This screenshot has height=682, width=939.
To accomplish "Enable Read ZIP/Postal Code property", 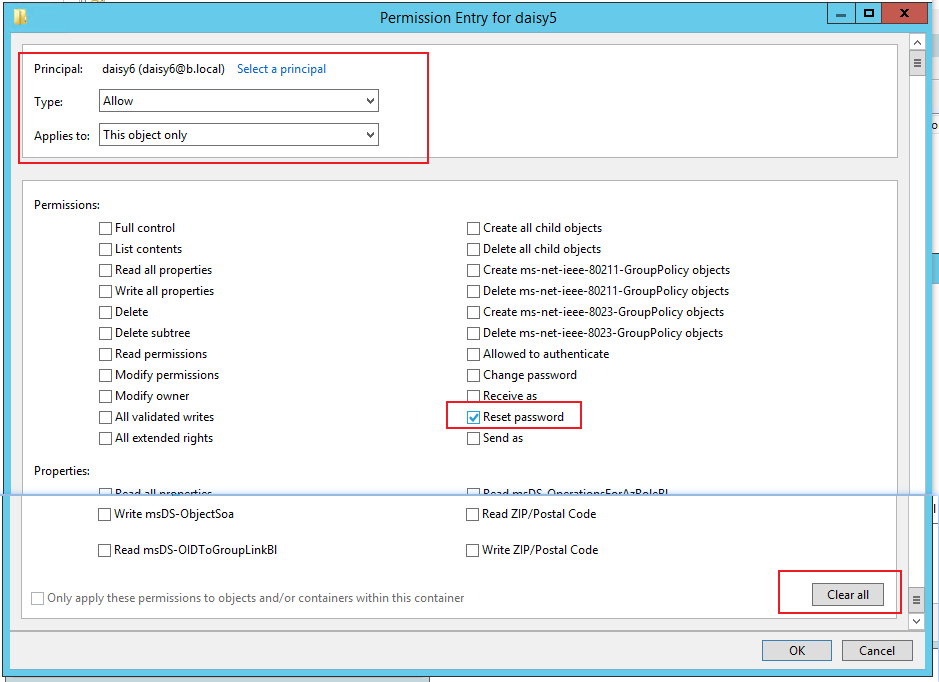I will [x=472, y=514].
